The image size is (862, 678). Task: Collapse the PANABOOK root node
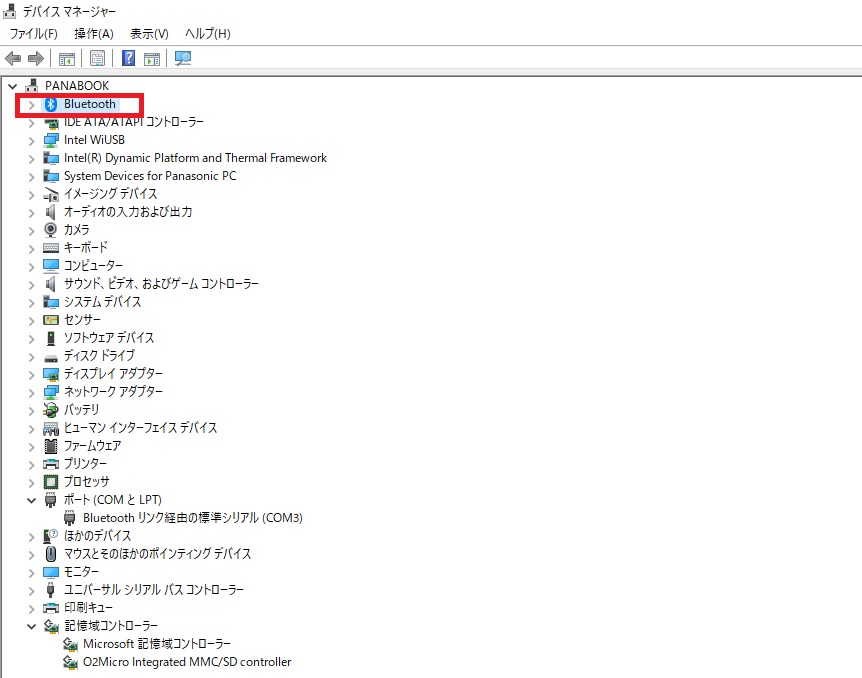[12, 86]
